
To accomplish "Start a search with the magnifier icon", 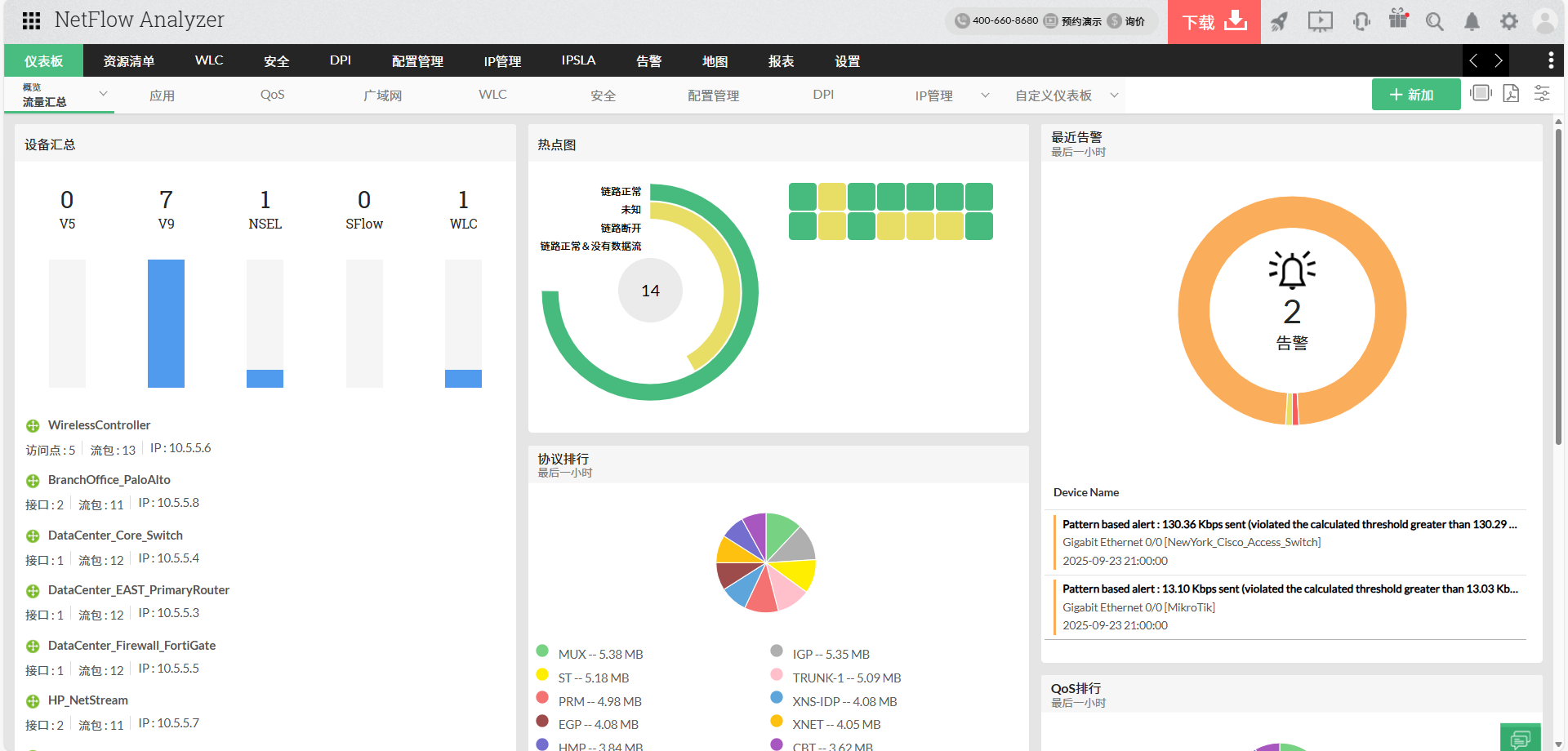I will point(1435,21).
